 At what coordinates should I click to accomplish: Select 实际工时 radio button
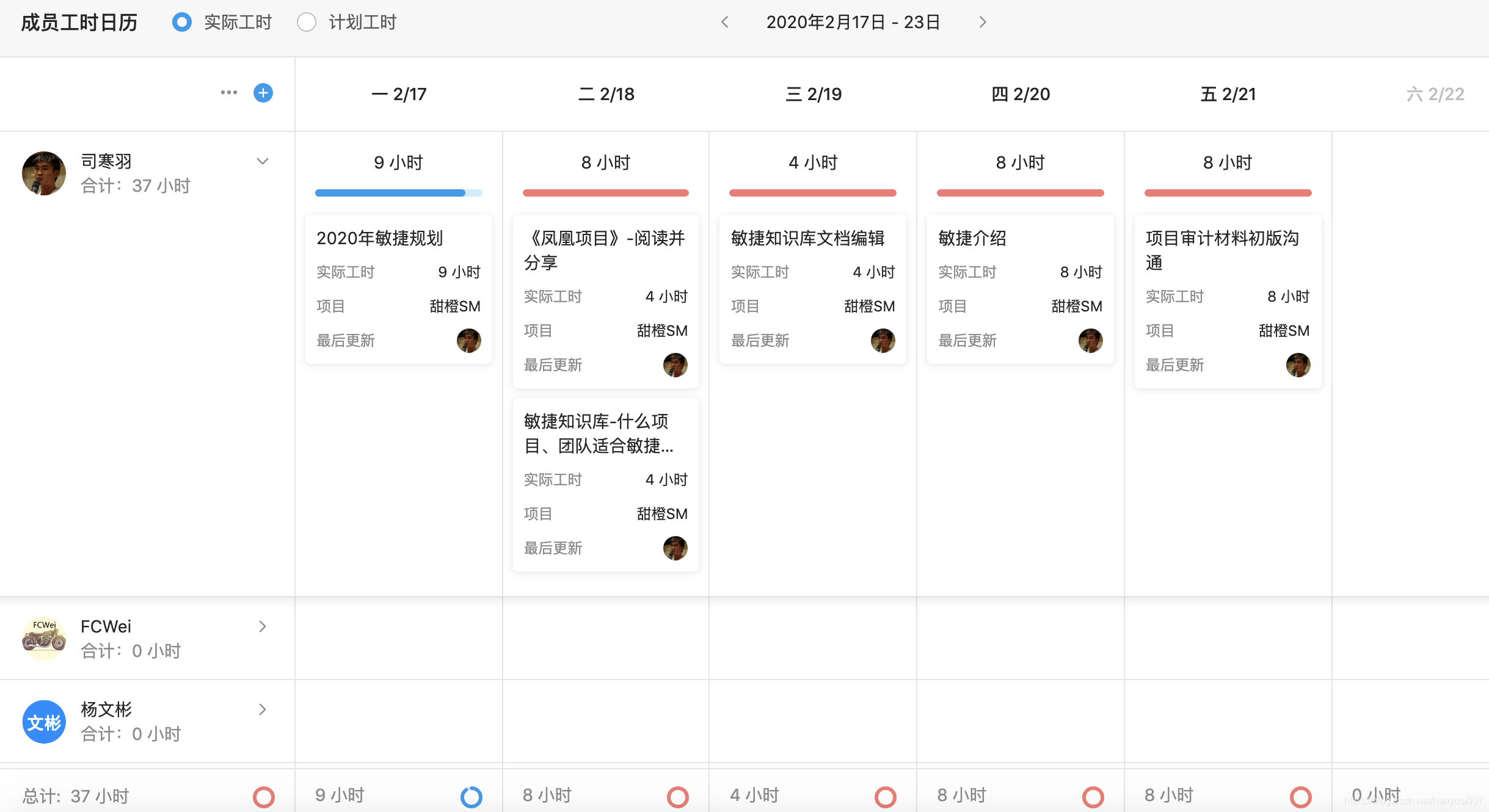pos(182,23)
